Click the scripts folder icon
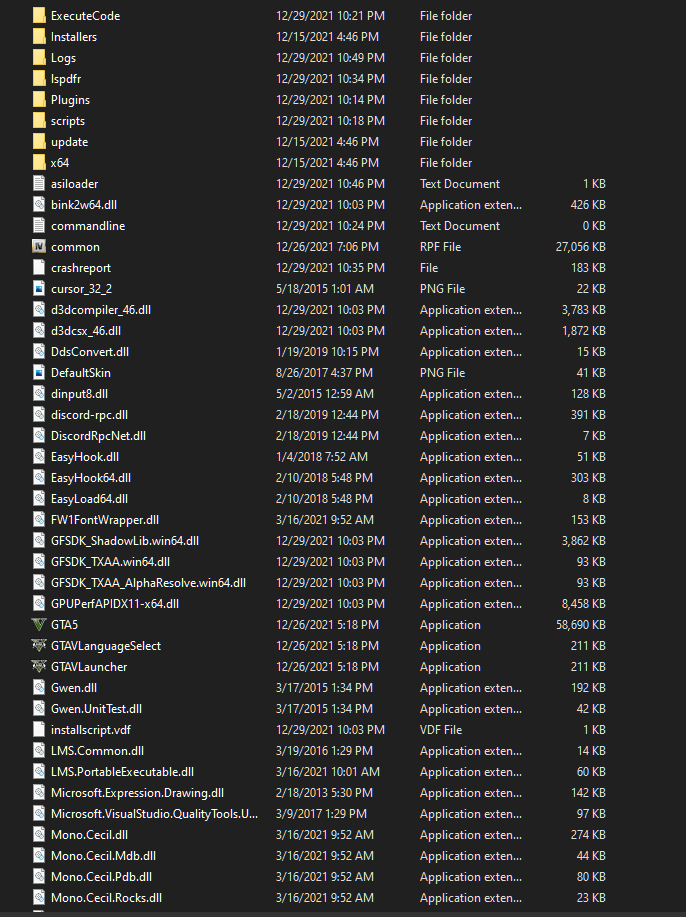Image resolution: width=686 pixels, height=917 pixels. (x=39, y=121)
